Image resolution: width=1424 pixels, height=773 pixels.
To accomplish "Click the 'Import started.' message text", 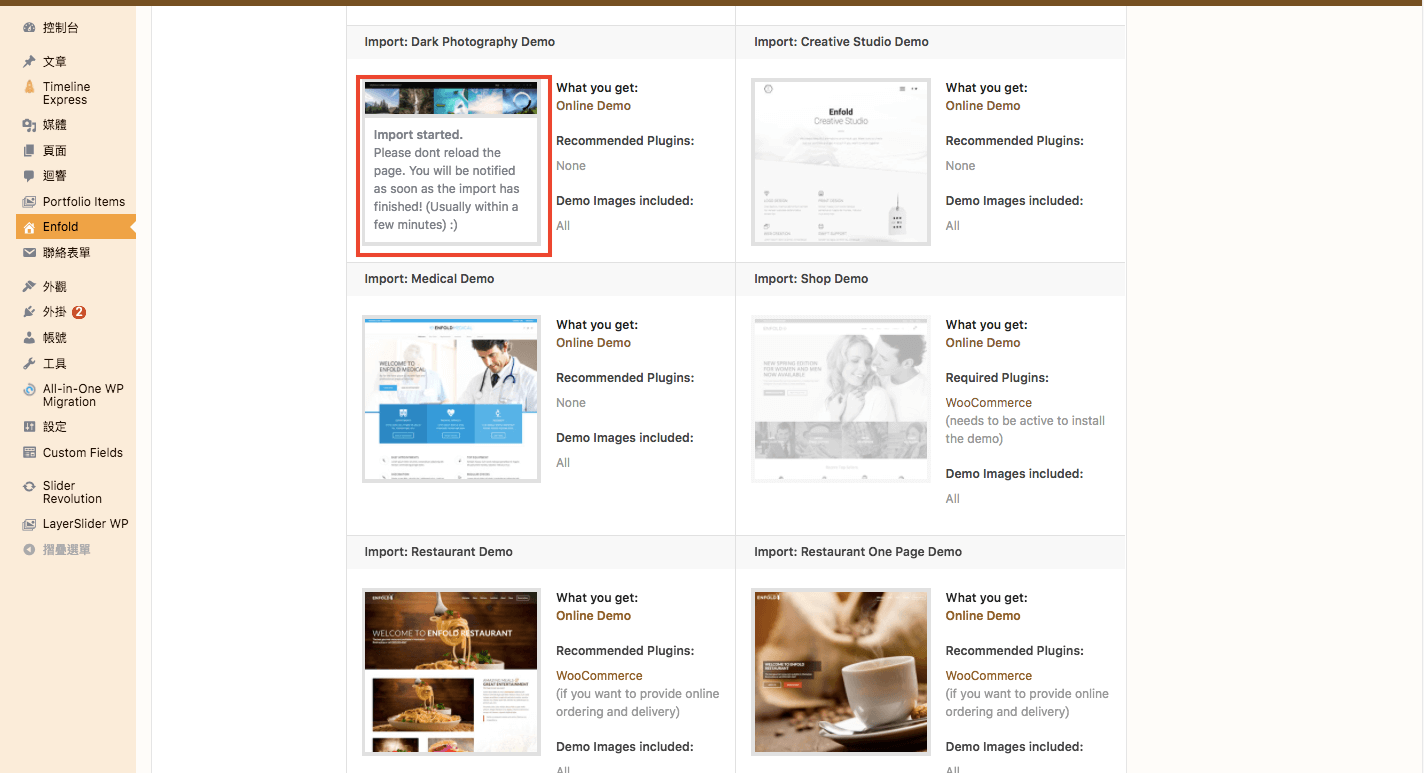I will click(418, 135).
